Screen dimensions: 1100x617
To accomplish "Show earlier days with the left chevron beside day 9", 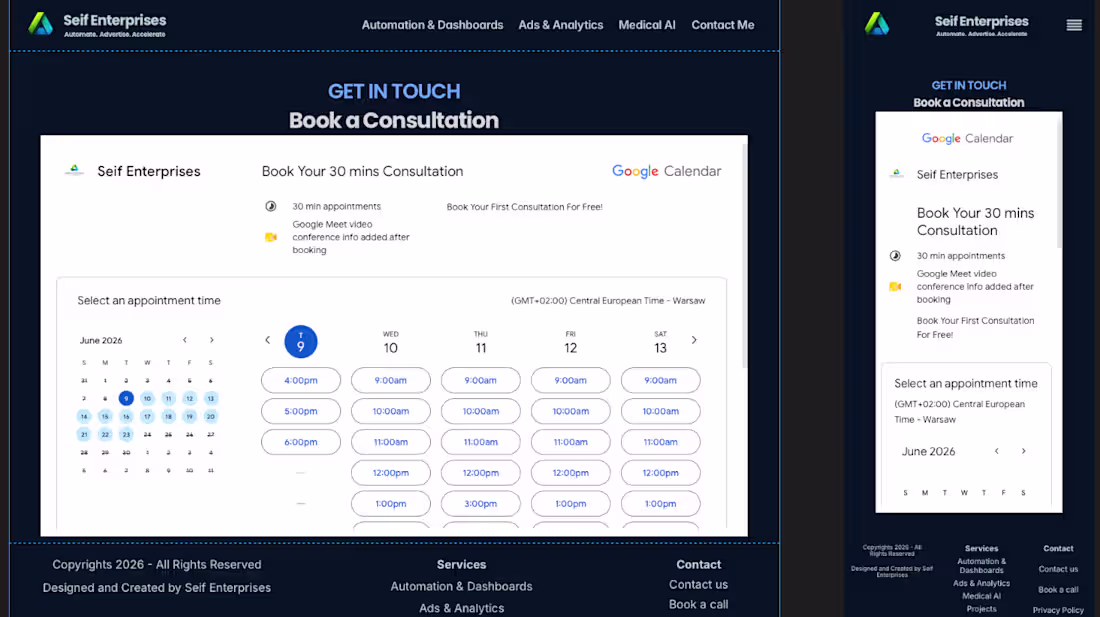I will [x=267, y=340].
